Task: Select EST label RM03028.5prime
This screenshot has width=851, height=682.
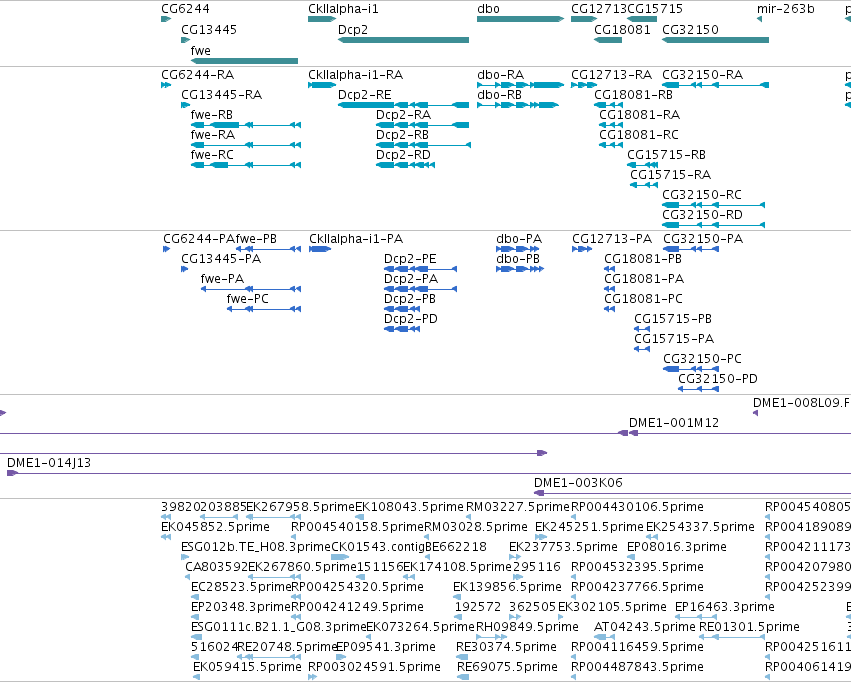Action: click(x=475, y=527)
